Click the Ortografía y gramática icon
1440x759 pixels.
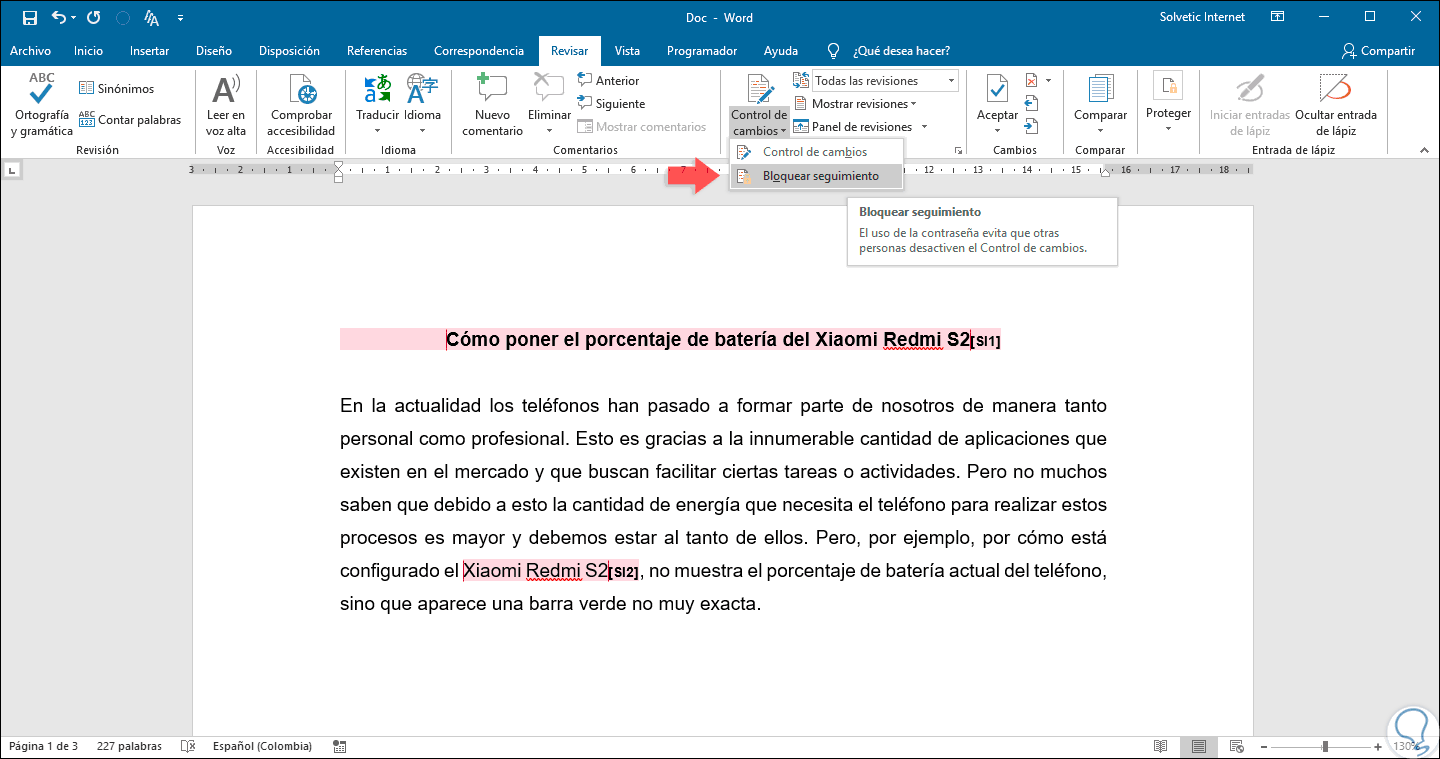pos(41,92)
